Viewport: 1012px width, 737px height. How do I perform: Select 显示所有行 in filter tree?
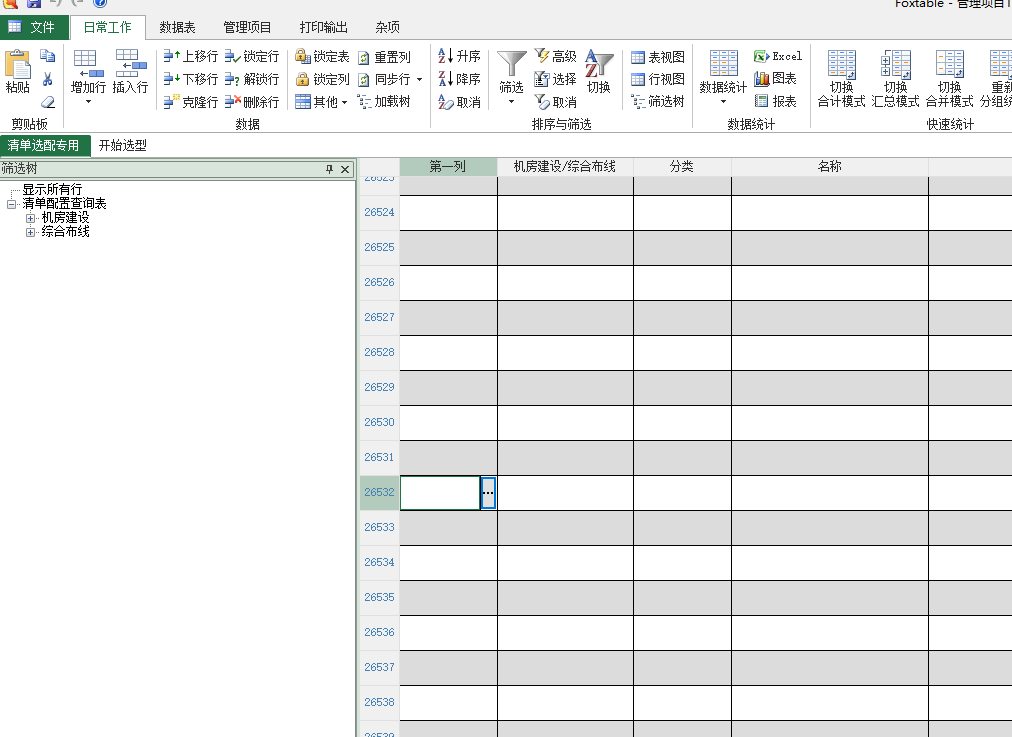point(52,189)
